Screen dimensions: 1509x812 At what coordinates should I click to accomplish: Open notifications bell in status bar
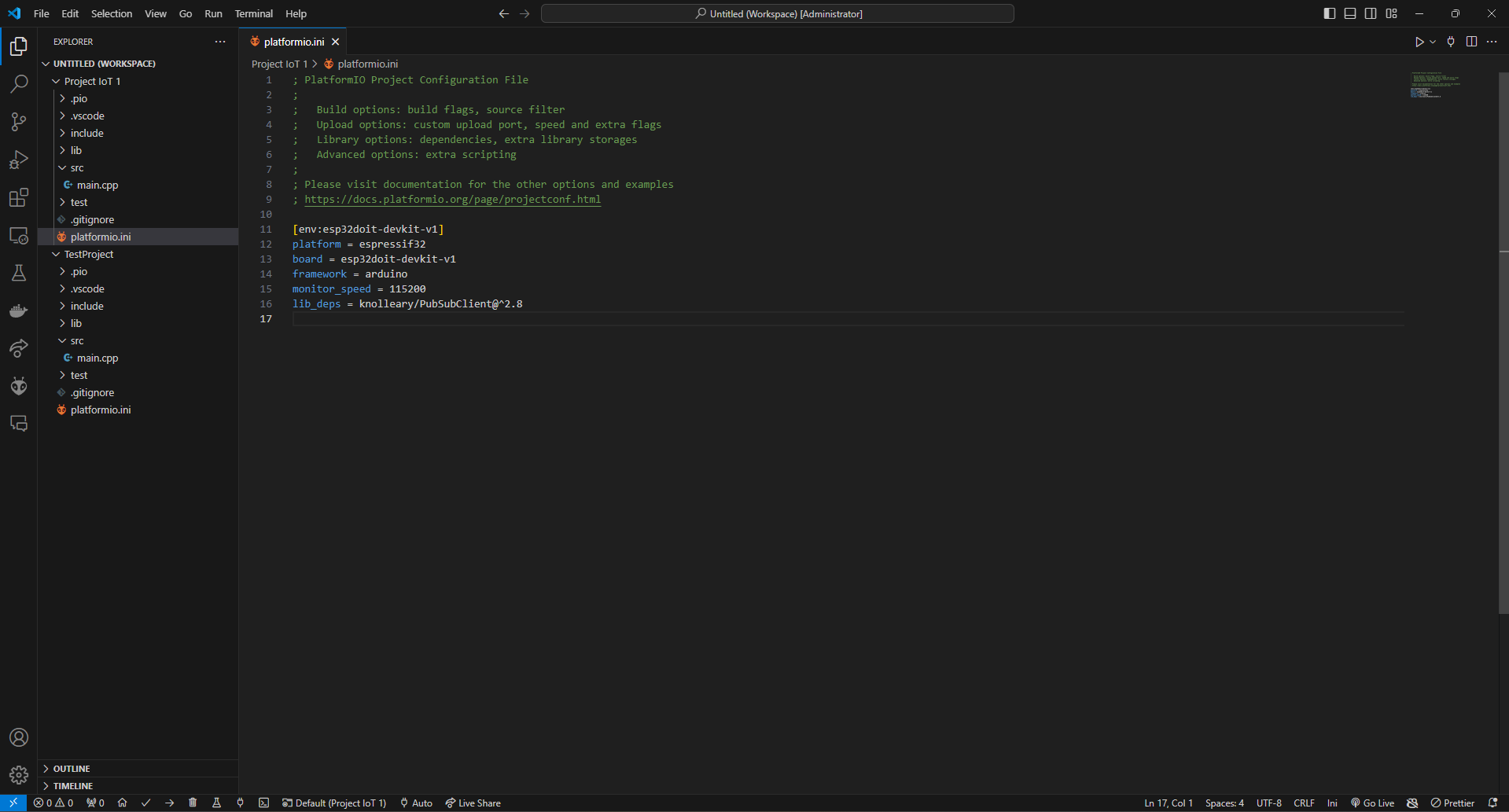[x=1492, y=803]
